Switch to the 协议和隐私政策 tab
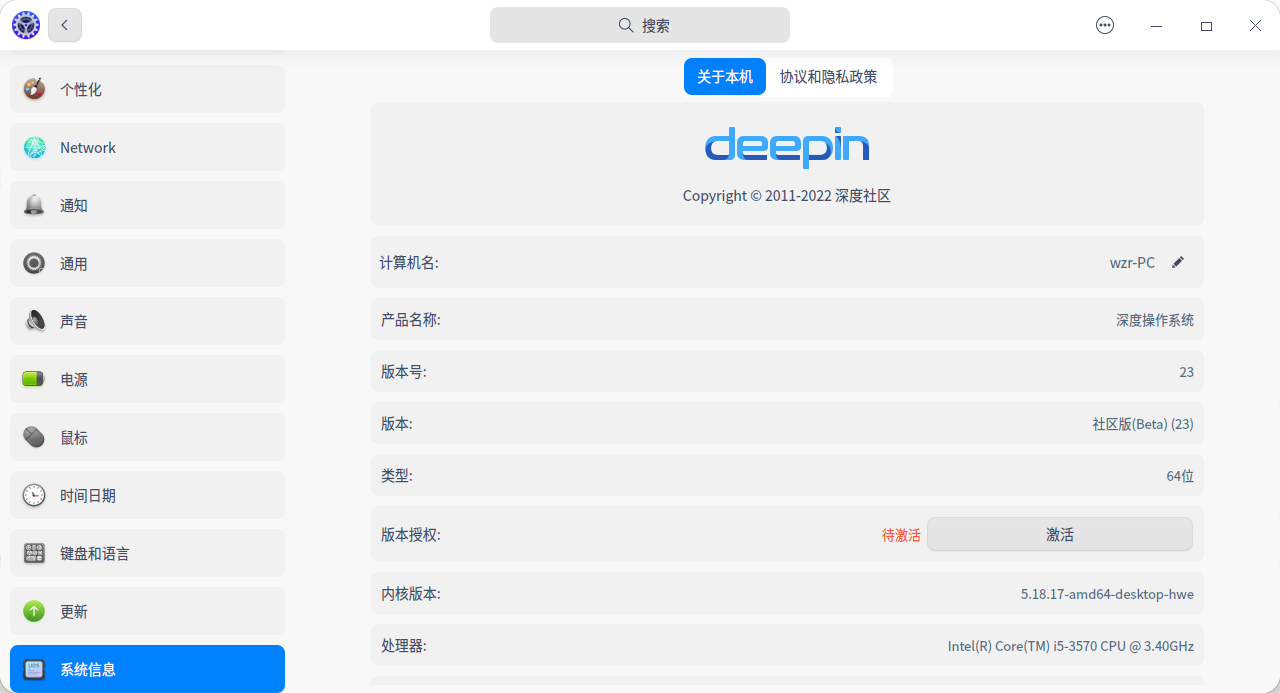The width and height of the screenshot is (1280, 693). pyautogui.click(x=830, y=76)
